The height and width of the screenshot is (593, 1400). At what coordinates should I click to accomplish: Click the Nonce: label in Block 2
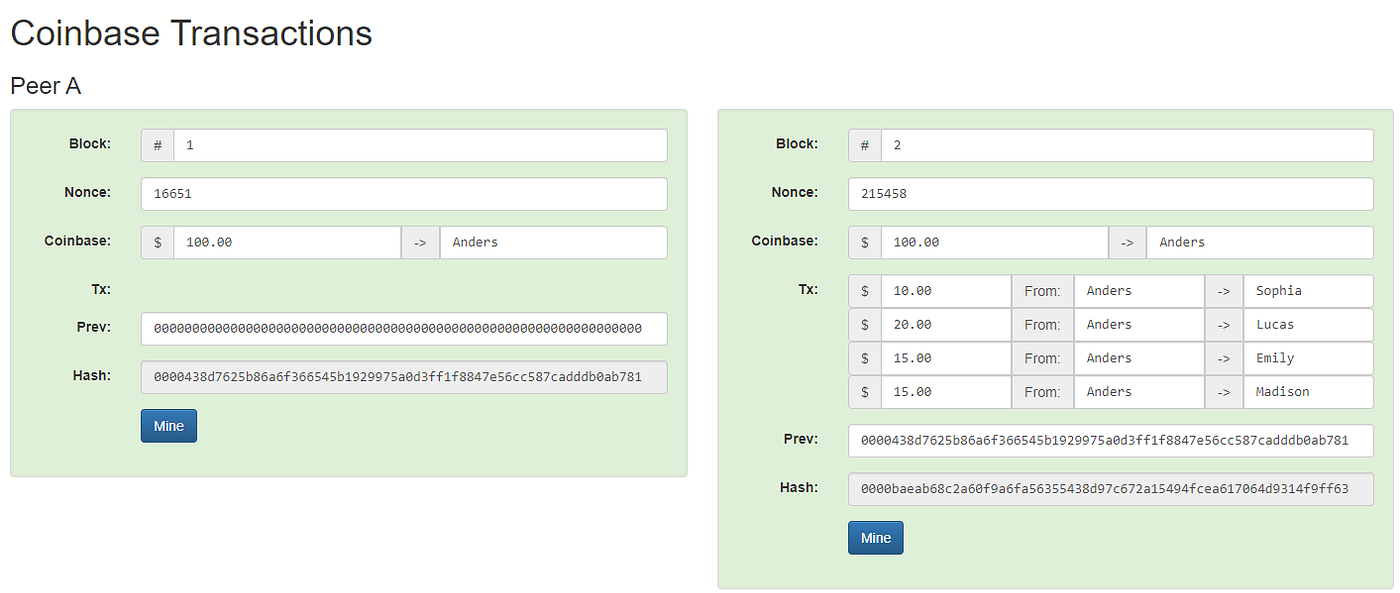pyautogui.click(x=794, y=192)
